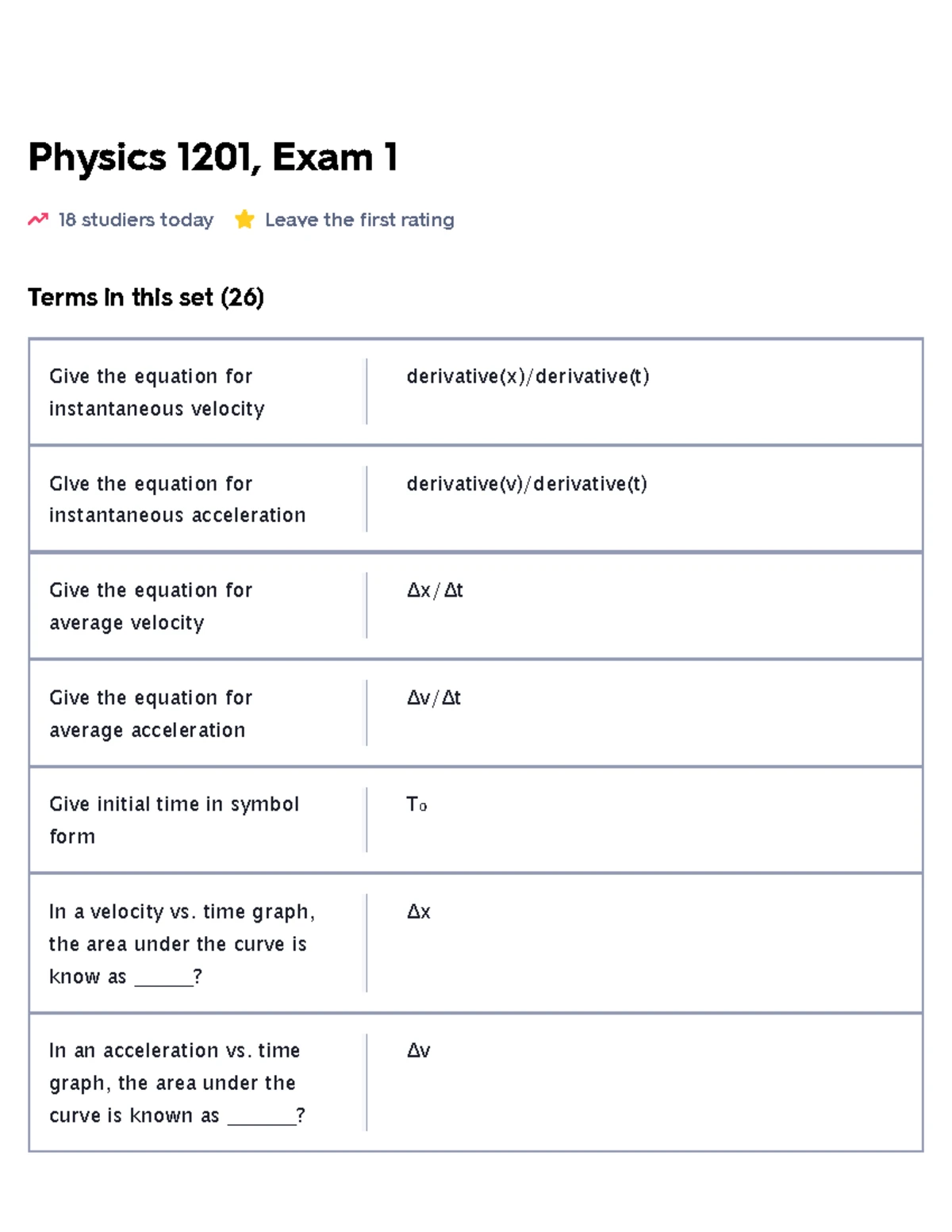
Task: Click the pink trending arrow icon
Action: (x=37, y=220)
